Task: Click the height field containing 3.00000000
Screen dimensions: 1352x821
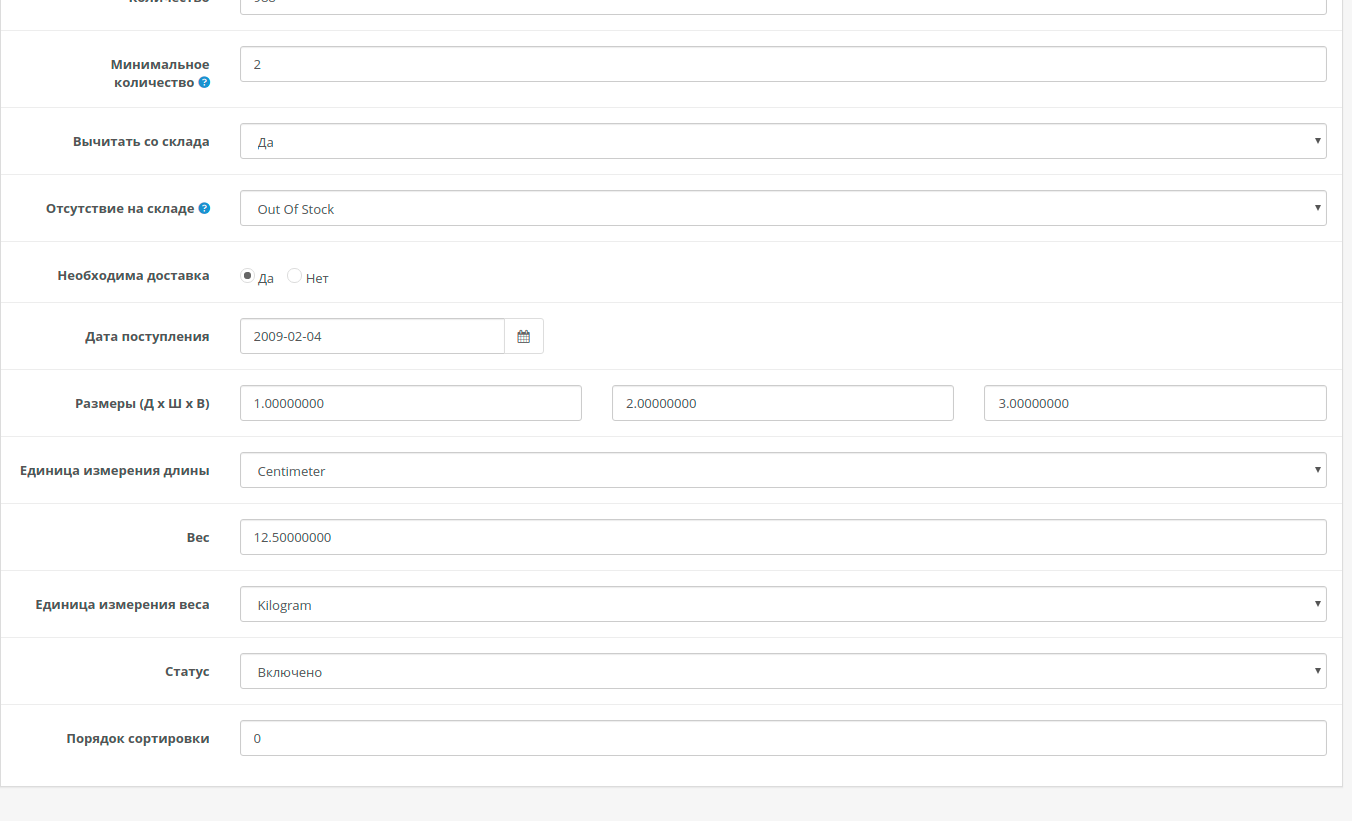Action: [1154, 403]
